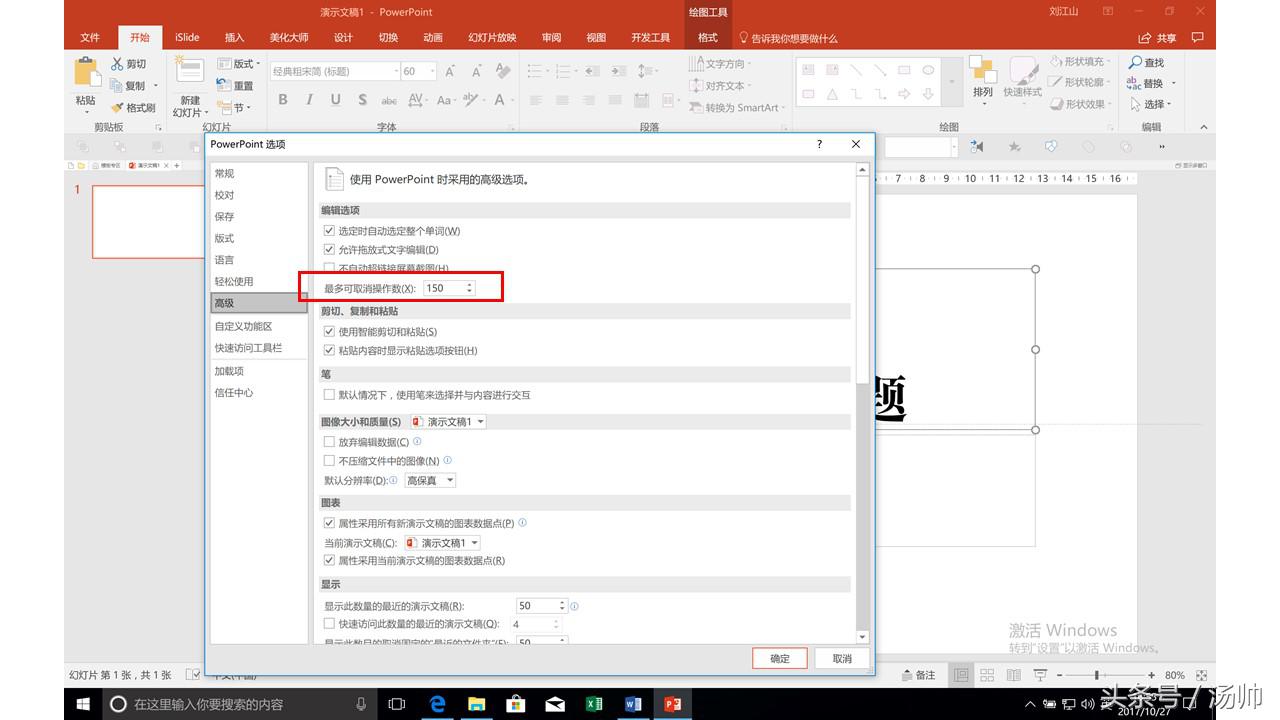Click the Increase Font Size icon
1280x720 pixels.
(x=451, y=71)
